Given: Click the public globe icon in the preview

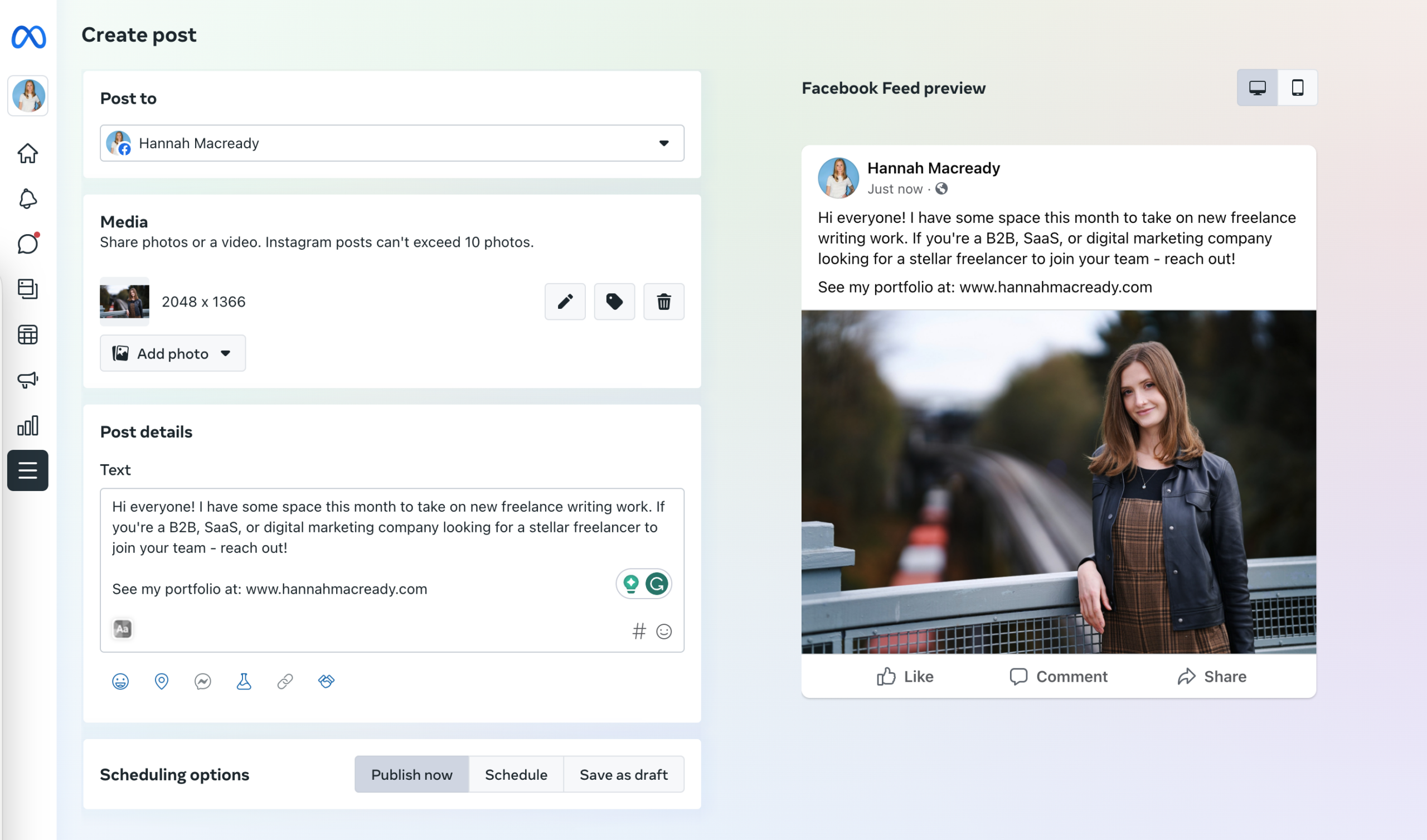Looking at the screenshot, I should [941, 188].
